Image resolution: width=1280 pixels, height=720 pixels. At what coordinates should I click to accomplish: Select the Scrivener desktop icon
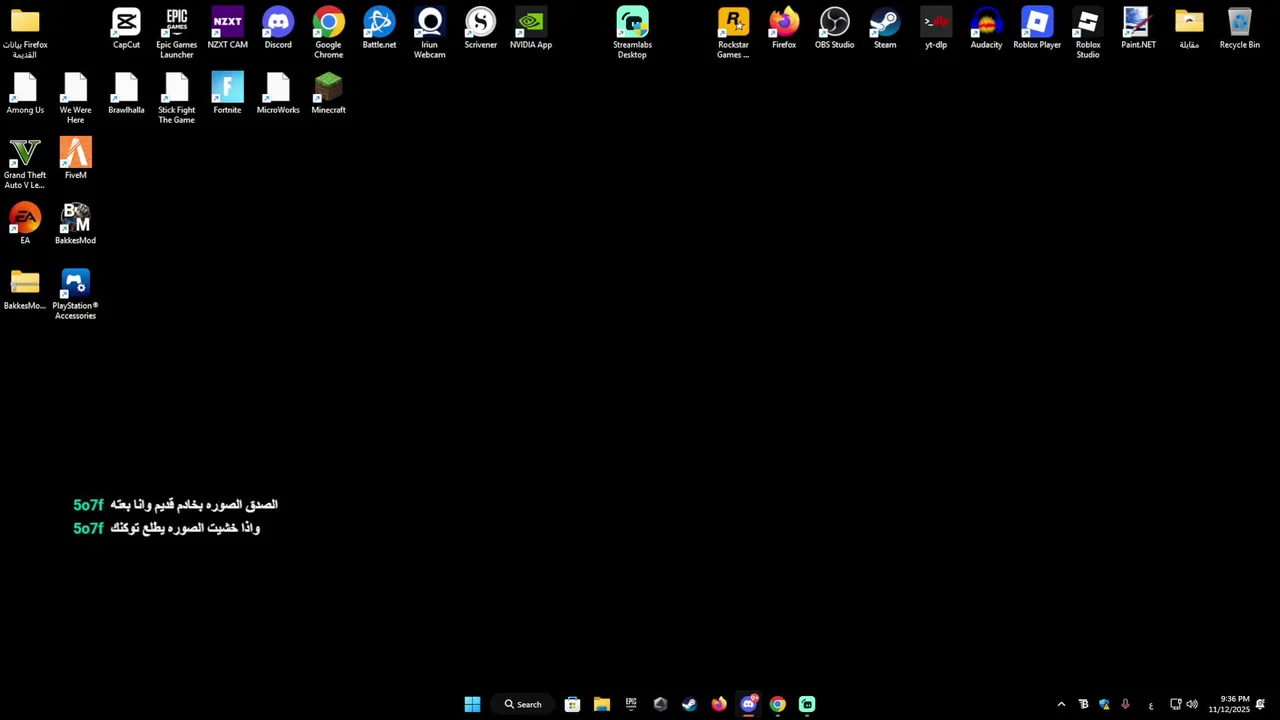tap(480, 29)
